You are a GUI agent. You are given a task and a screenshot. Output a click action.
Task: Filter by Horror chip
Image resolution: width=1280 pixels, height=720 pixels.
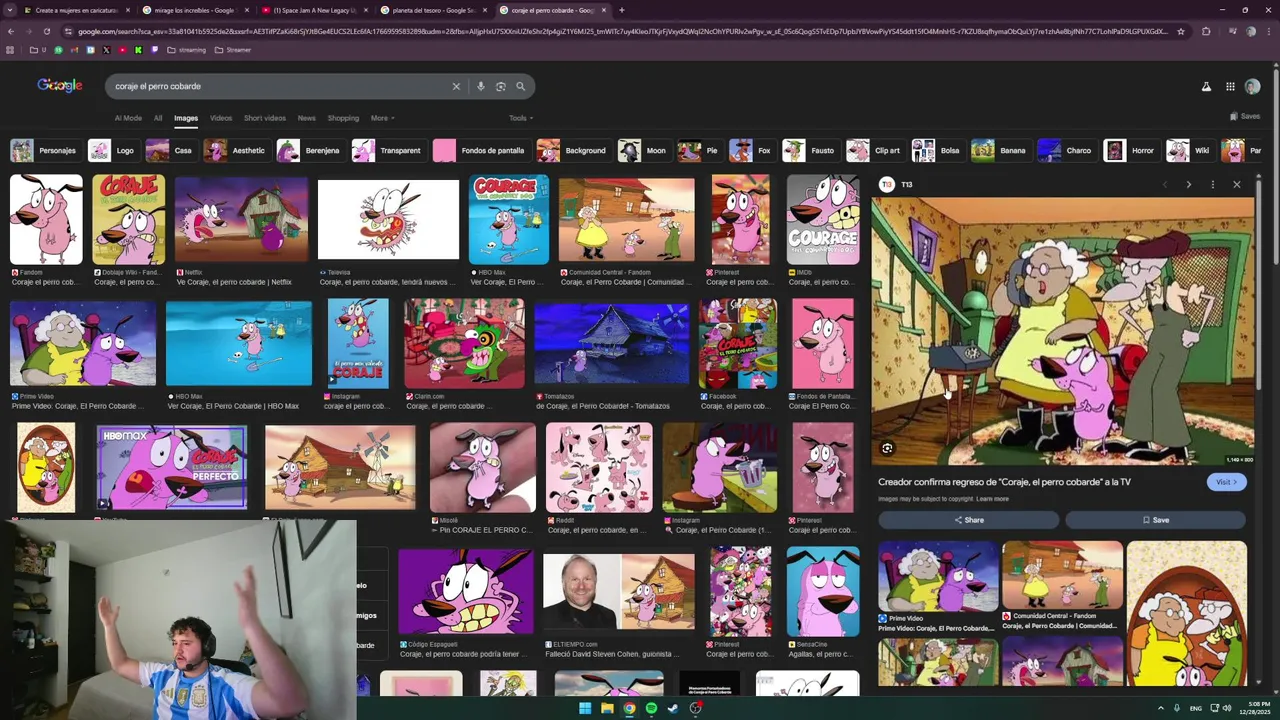coord(1130,151)
